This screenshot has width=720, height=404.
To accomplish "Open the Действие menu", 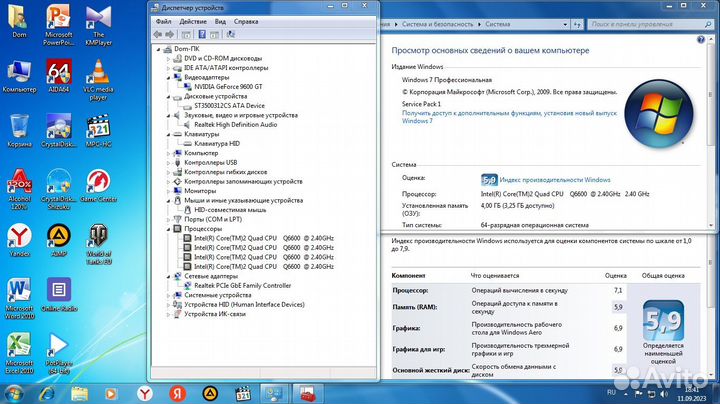I will point(193,22).
